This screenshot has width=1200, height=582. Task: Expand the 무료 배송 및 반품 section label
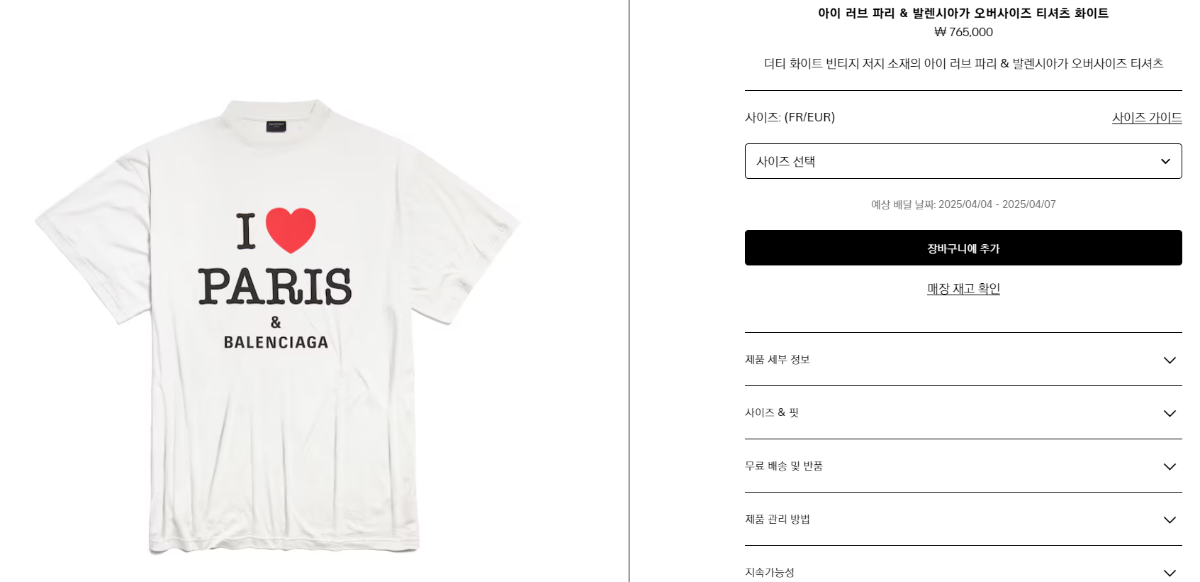[x=784, y=466]
